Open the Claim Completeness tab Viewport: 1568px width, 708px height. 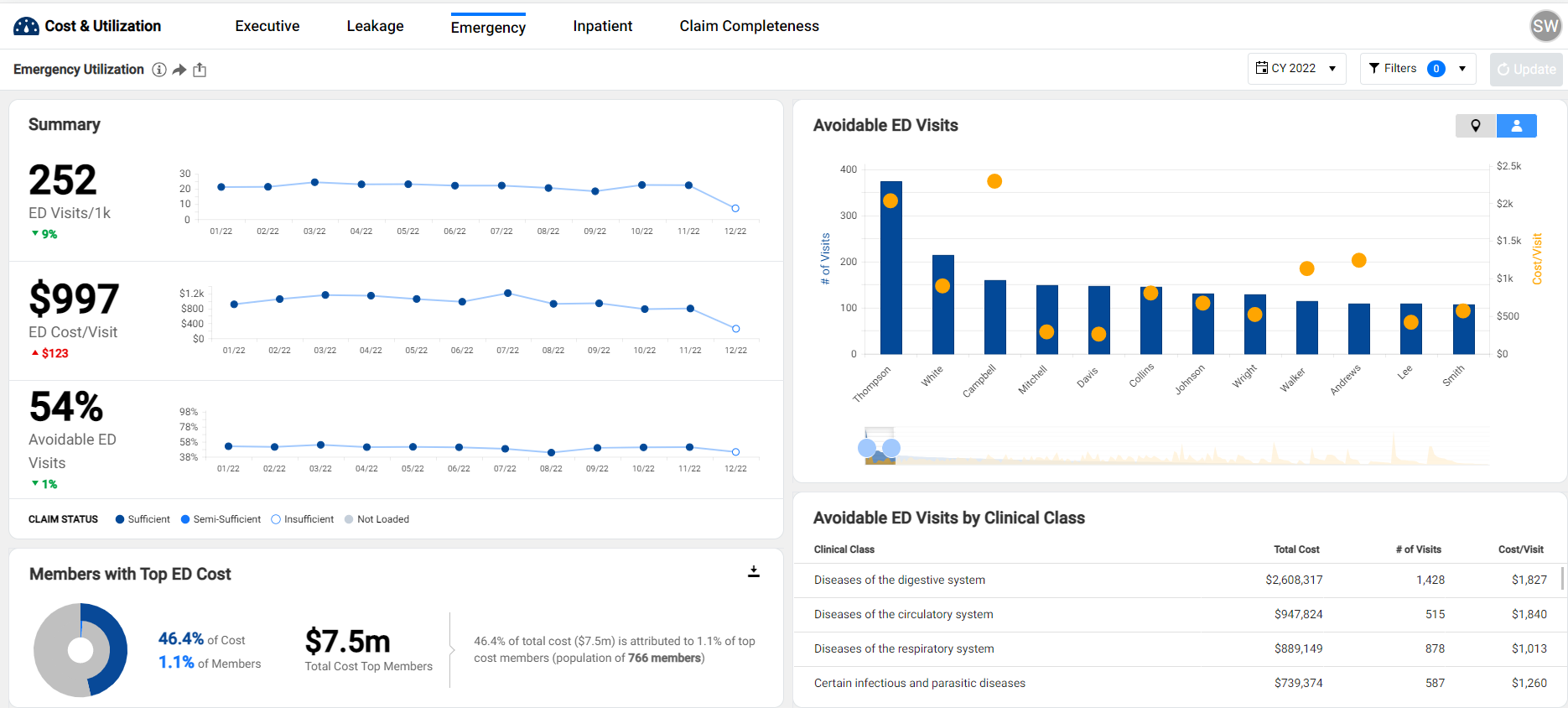click(749, 26)
